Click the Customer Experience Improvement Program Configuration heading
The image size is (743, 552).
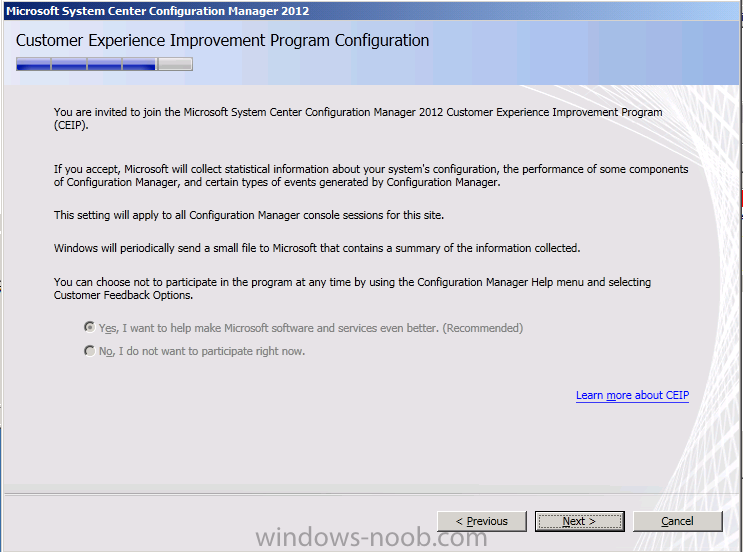pos(222,40)
